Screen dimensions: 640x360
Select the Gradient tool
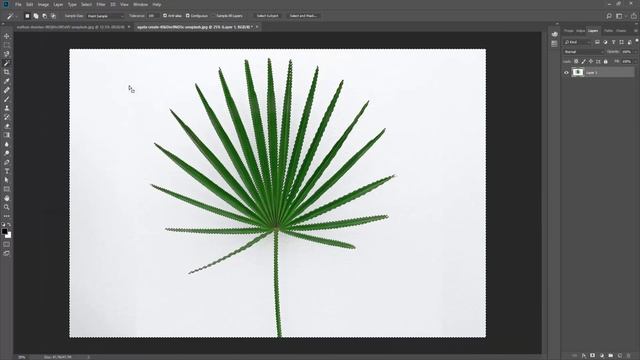click(7, 135)
